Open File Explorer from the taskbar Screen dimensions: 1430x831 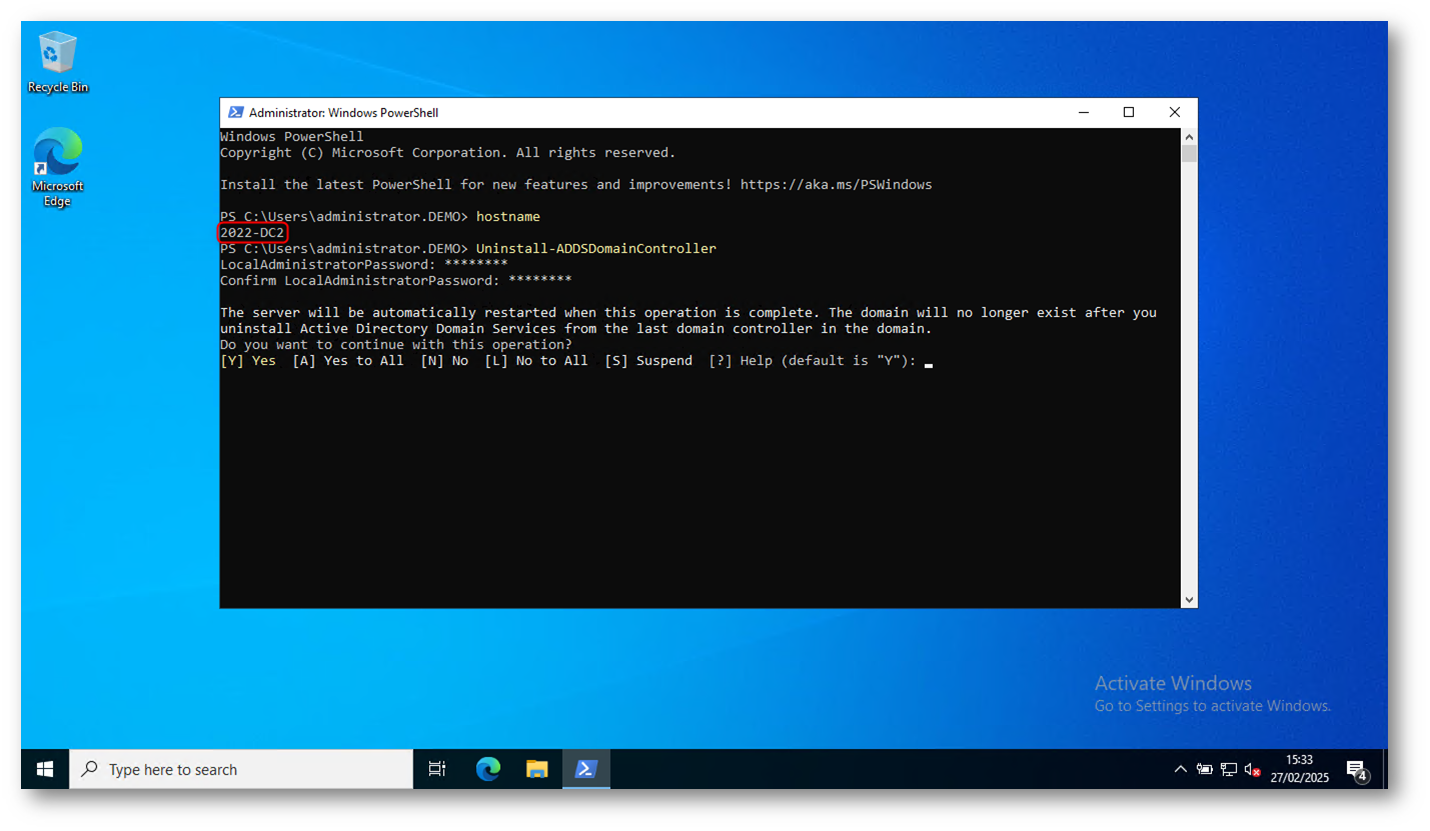point(537,769)
